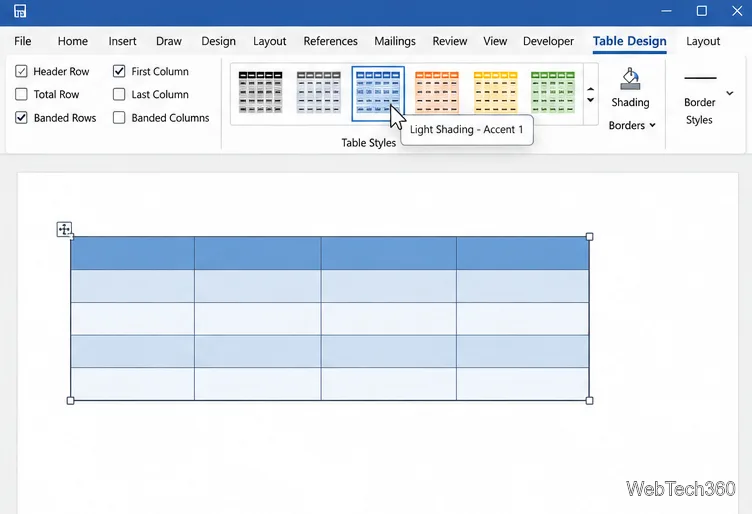Click the Shading paint bucket icon

pyautogui.click(x=630, y=79)
